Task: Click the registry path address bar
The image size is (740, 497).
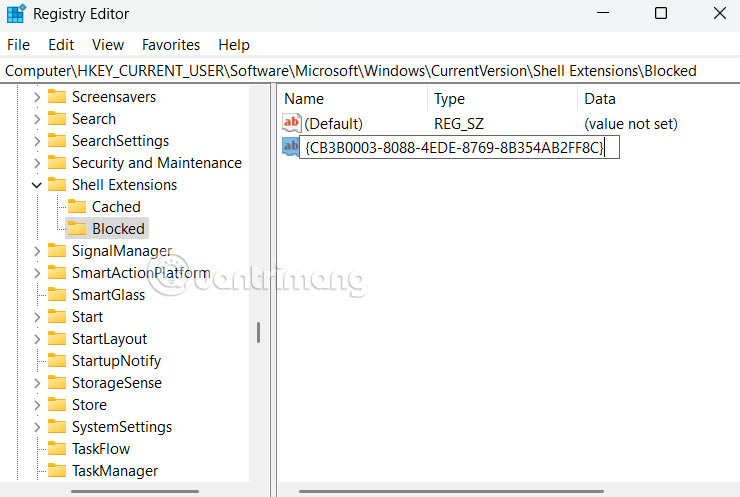Action: tap(370, 71)
